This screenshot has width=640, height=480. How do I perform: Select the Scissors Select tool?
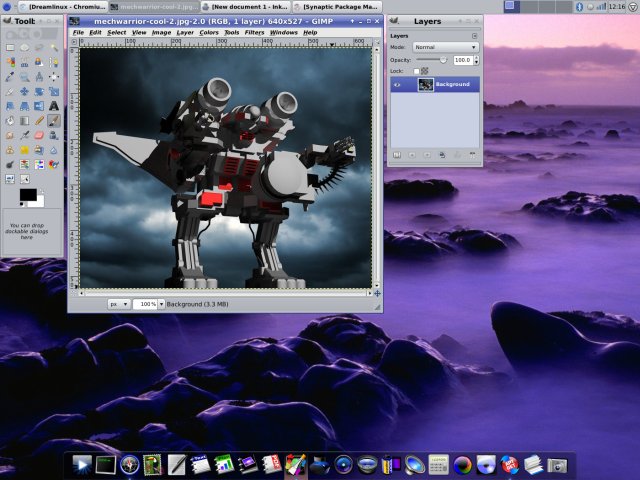pos(24,62)
